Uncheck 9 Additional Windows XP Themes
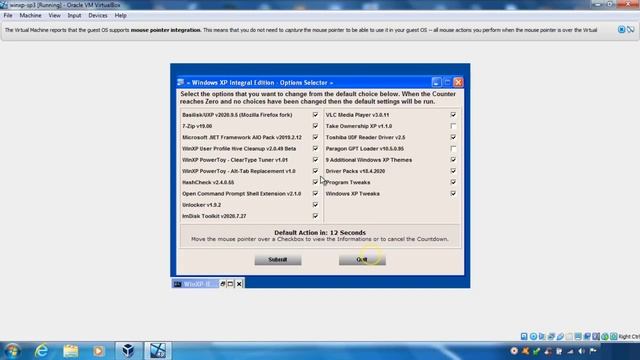 pyautogui.click(x=453, y=160)
